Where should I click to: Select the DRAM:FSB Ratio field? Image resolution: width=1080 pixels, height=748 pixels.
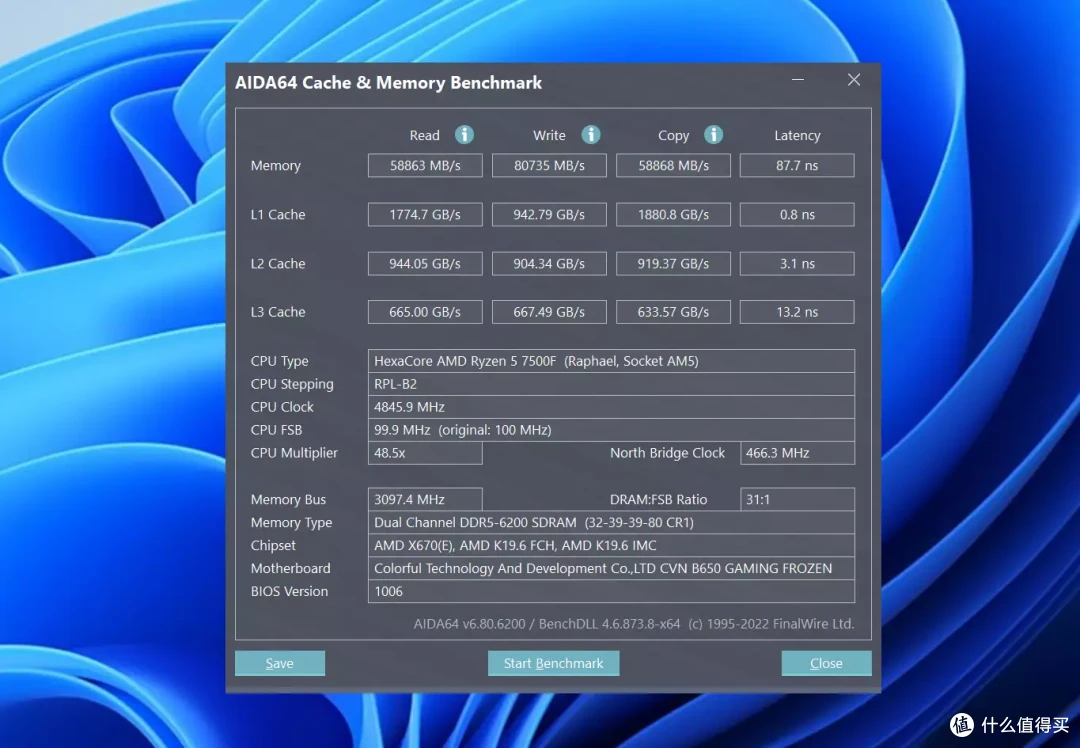tap(797, 499)
